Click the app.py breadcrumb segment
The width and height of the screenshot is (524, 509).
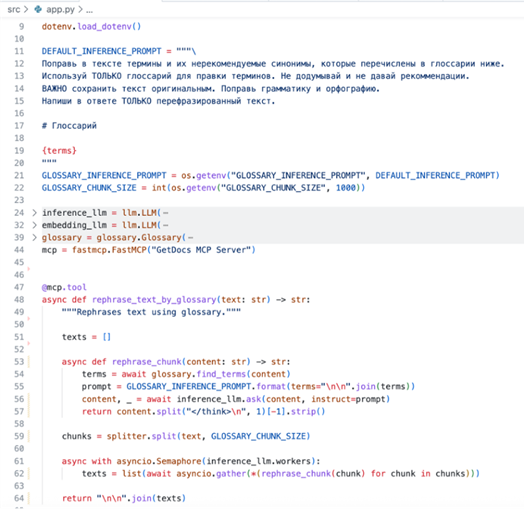(60, 10)
